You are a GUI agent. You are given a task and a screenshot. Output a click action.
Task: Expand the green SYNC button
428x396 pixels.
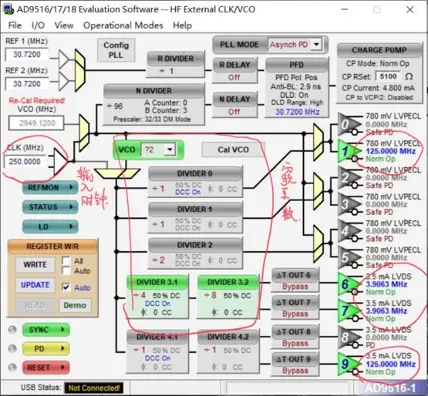coord(46,330)
